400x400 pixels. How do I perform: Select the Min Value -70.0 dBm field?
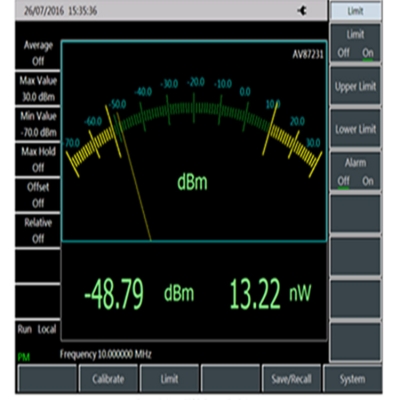coord(38,124)
